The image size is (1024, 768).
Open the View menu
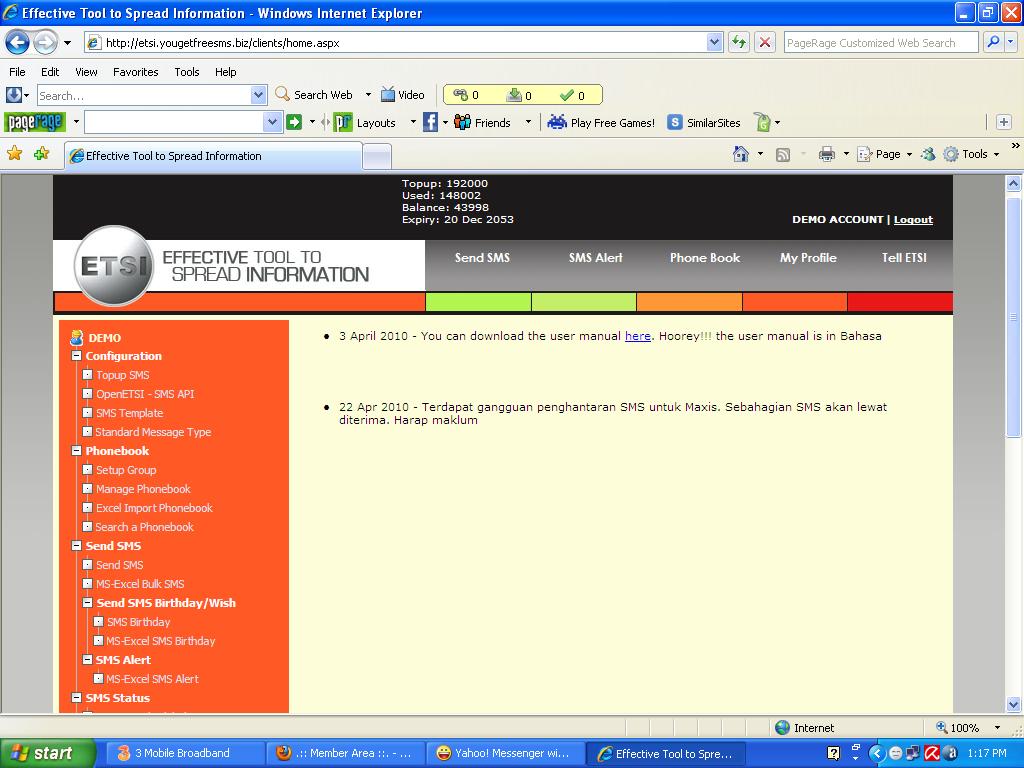click(x=86, y=72)
